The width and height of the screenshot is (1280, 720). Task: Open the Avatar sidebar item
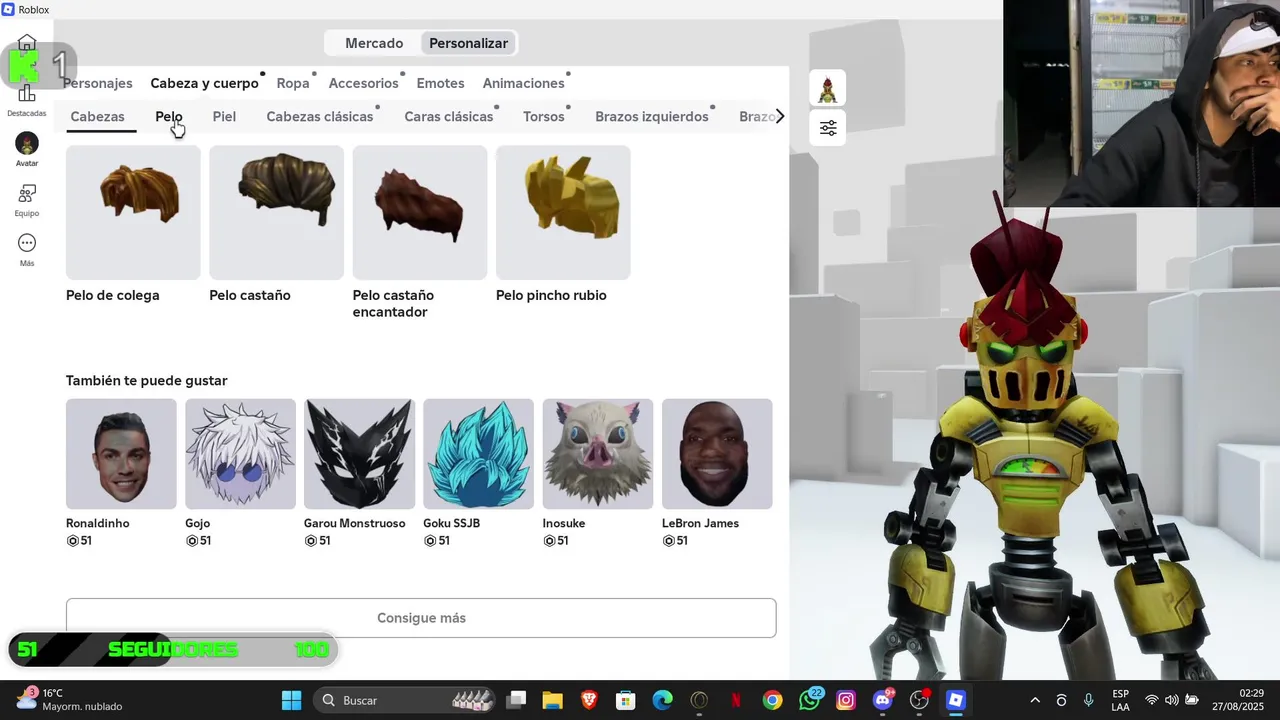[27, 150]
